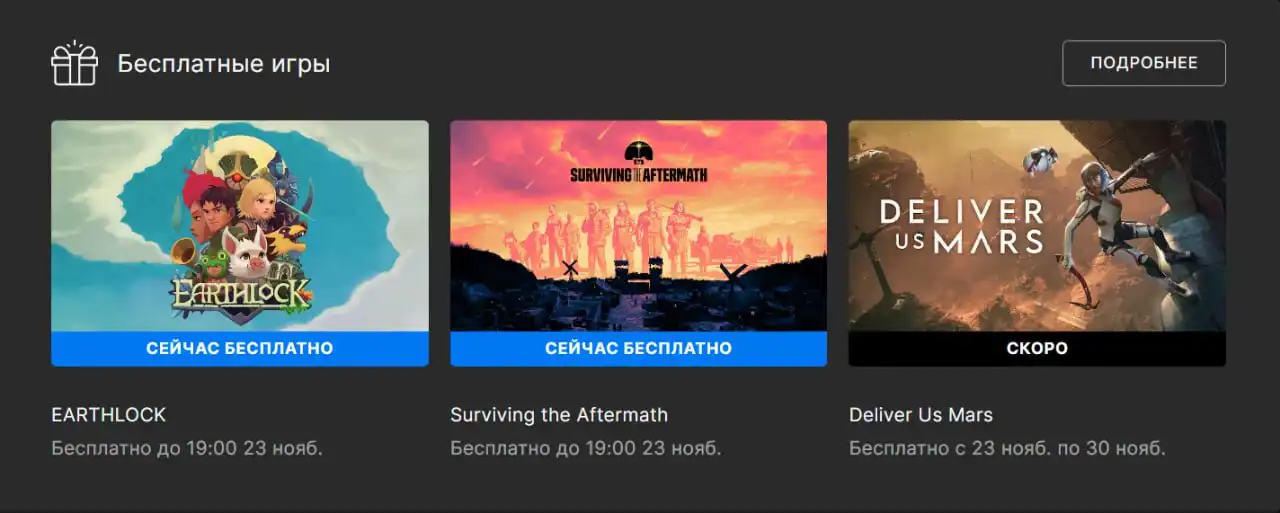Click the Earthlock logo inside the cover art
Image resolution: width=1280 pixels, height=513 pixels.
pos(241,292)
